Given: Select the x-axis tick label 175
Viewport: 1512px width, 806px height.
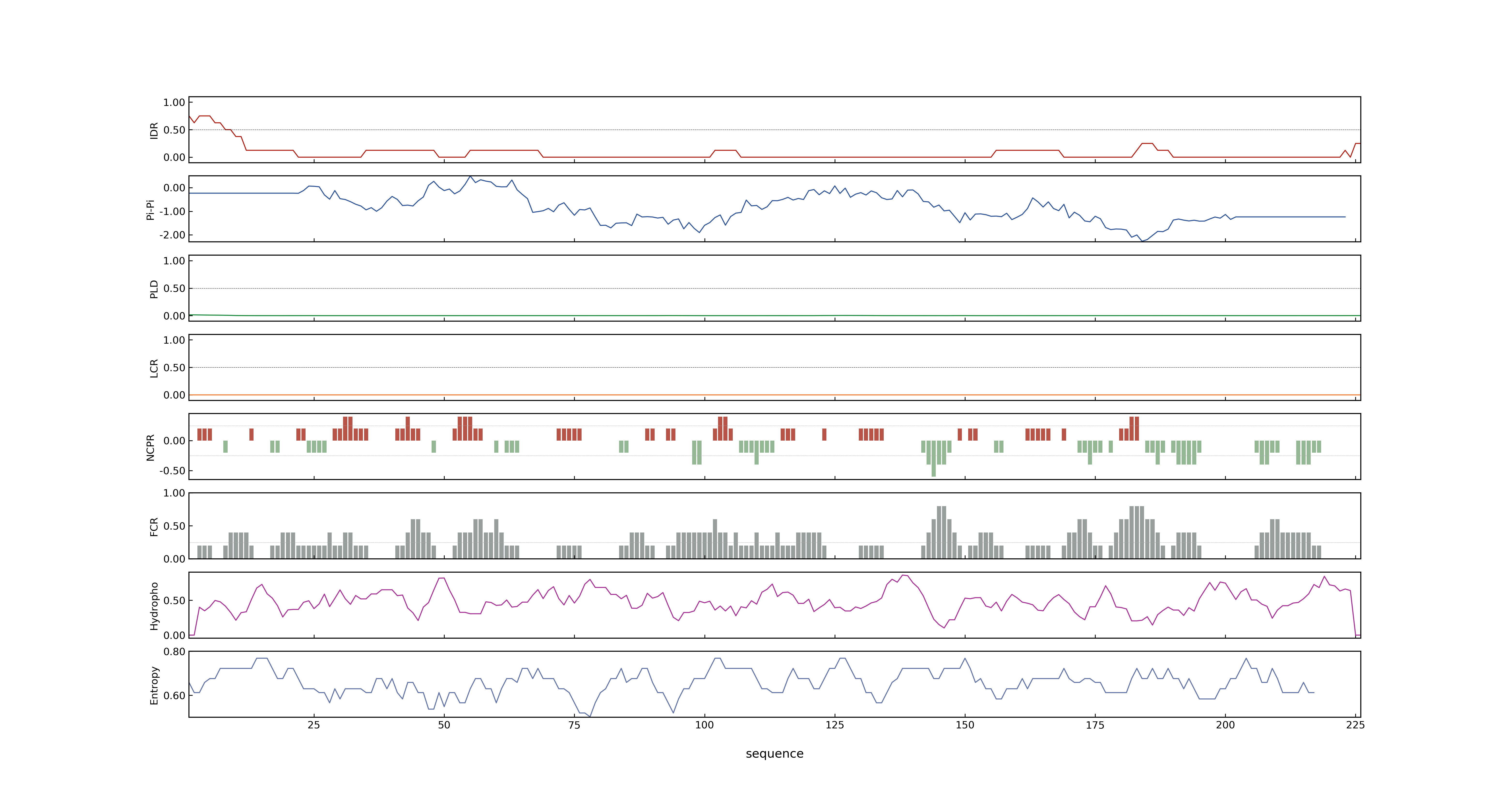Looking at the screenshot, I should (1095, 725).
